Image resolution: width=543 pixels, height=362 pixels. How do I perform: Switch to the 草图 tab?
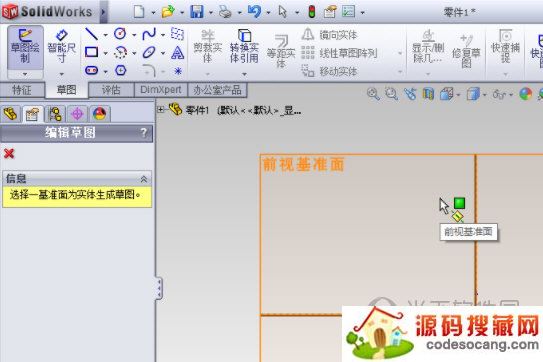[66, 90]
